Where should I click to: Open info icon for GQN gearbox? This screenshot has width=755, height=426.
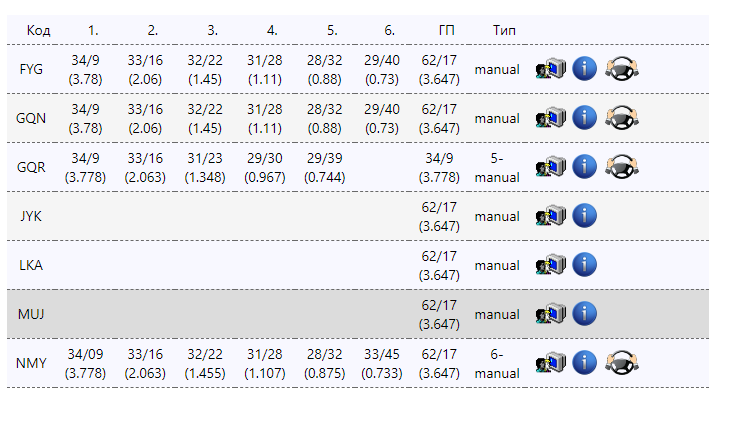[585, 117]
